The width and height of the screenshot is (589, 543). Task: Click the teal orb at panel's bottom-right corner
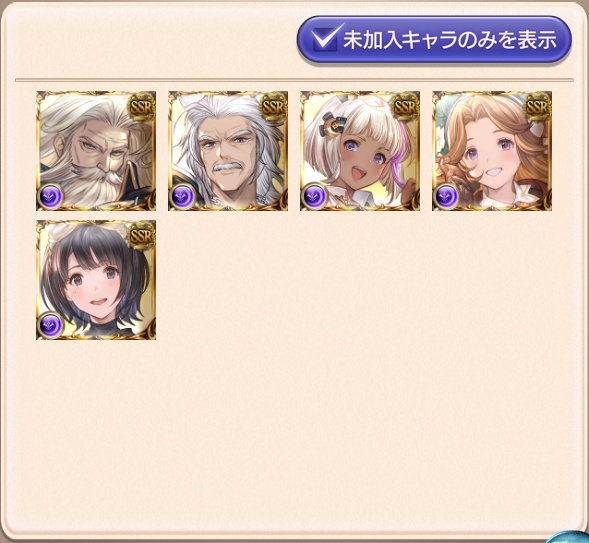[x=569, y=537]
